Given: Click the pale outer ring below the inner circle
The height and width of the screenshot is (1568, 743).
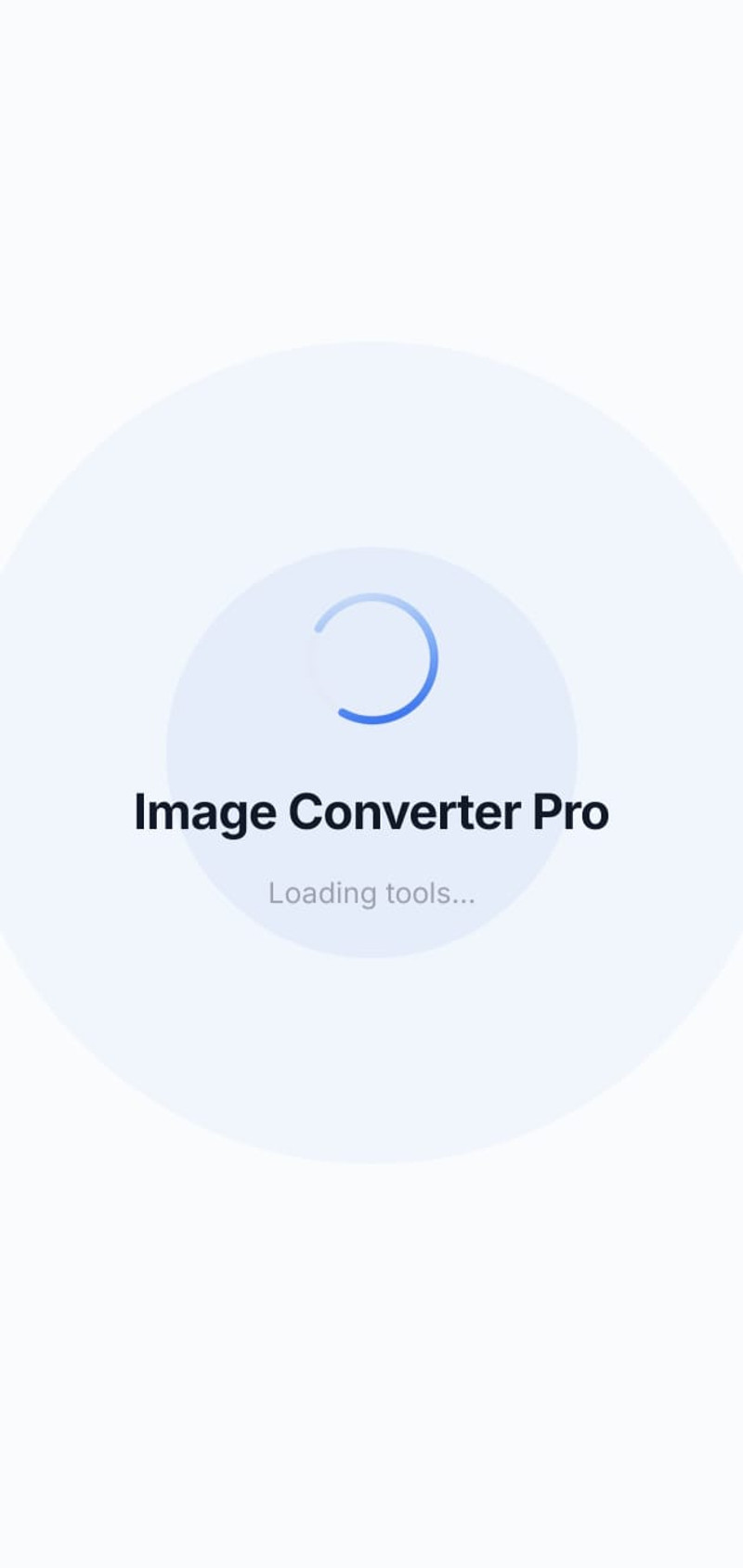Looking at the screenshot, I should [371, 1058].
